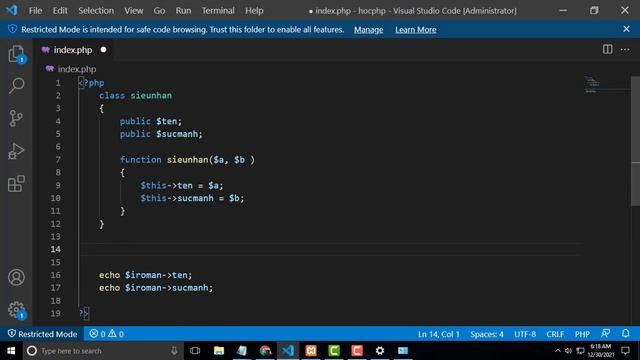Click 'echo $iroman->sucmanh;' line

point(156,288)
